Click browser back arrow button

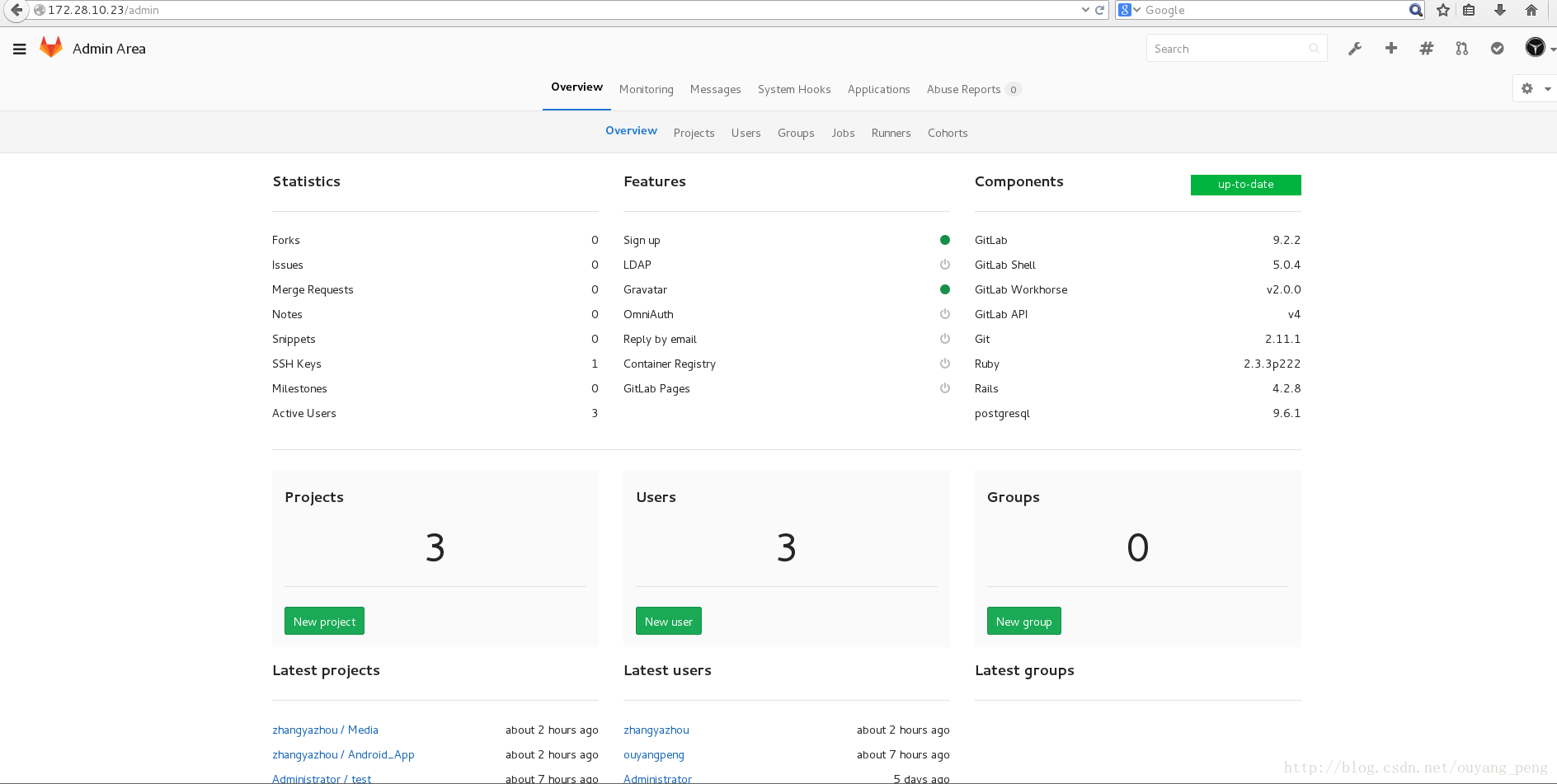16,10
